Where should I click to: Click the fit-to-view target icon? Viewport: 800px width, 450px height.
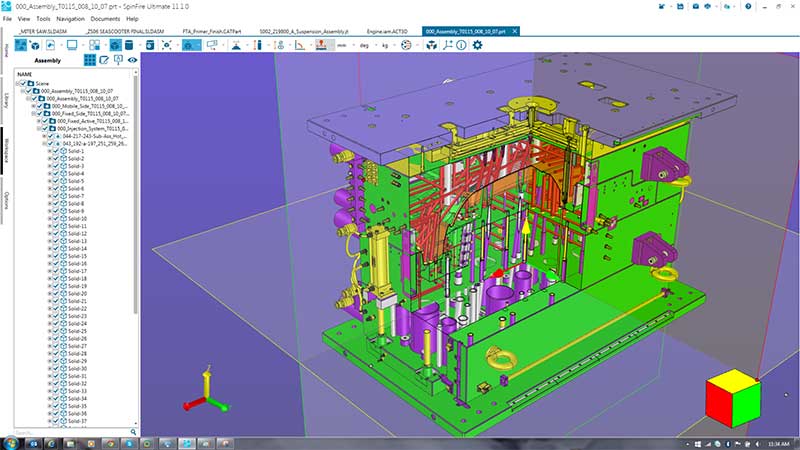(x=166, y=45)
